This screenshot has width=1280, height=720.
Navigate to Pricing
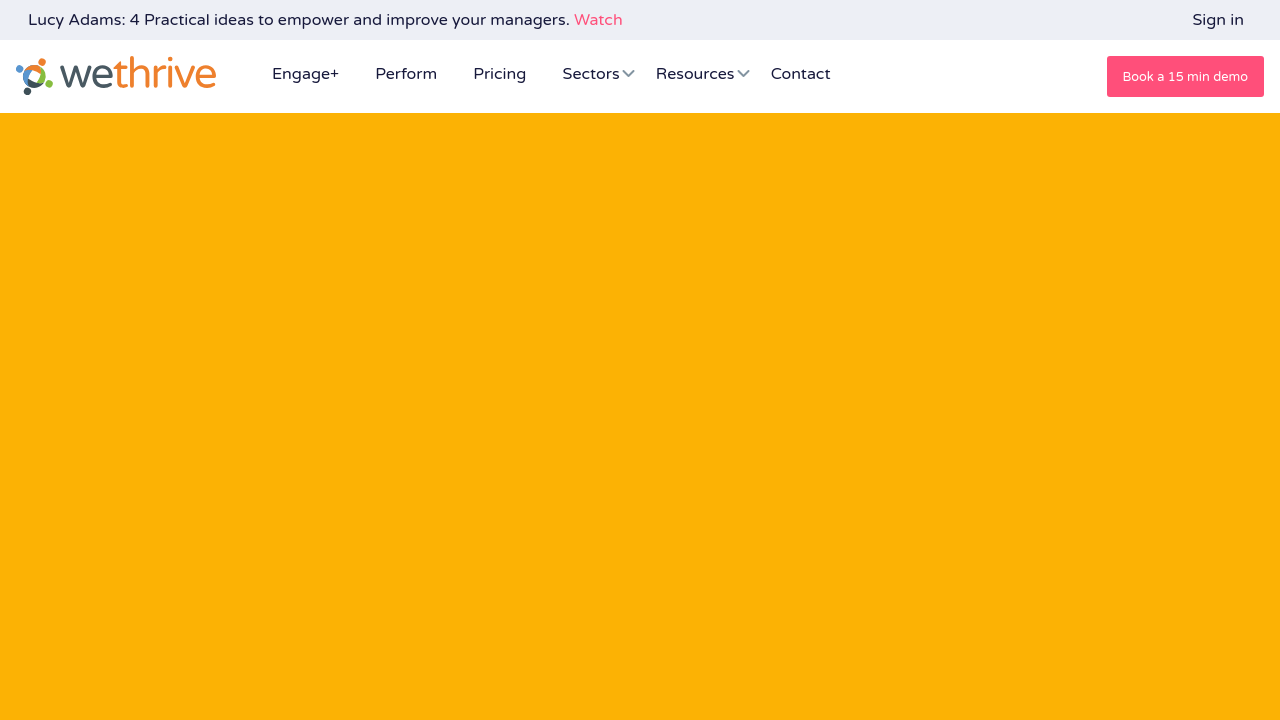pyautogui.click(x=499, y=74)
